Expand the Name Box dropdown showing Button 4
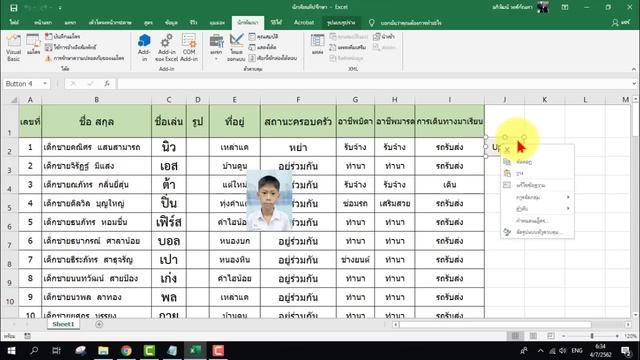 coord(45,84)
